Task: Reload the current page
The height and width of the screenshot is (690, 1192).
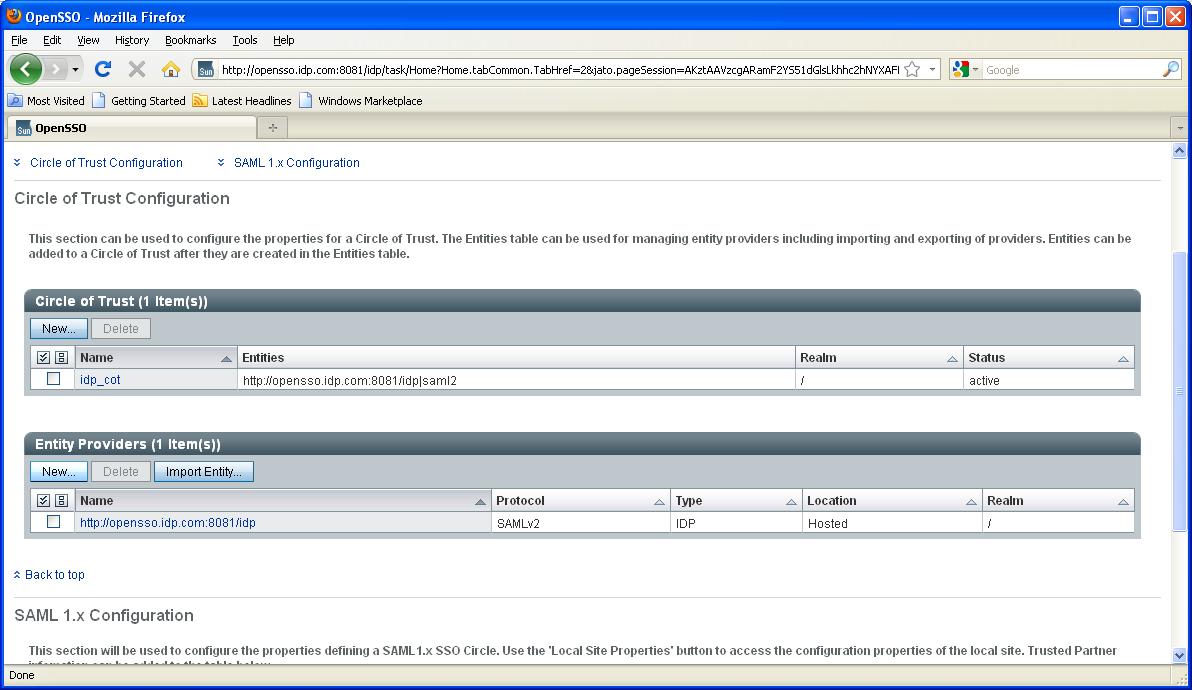Action: pos(103,70)
